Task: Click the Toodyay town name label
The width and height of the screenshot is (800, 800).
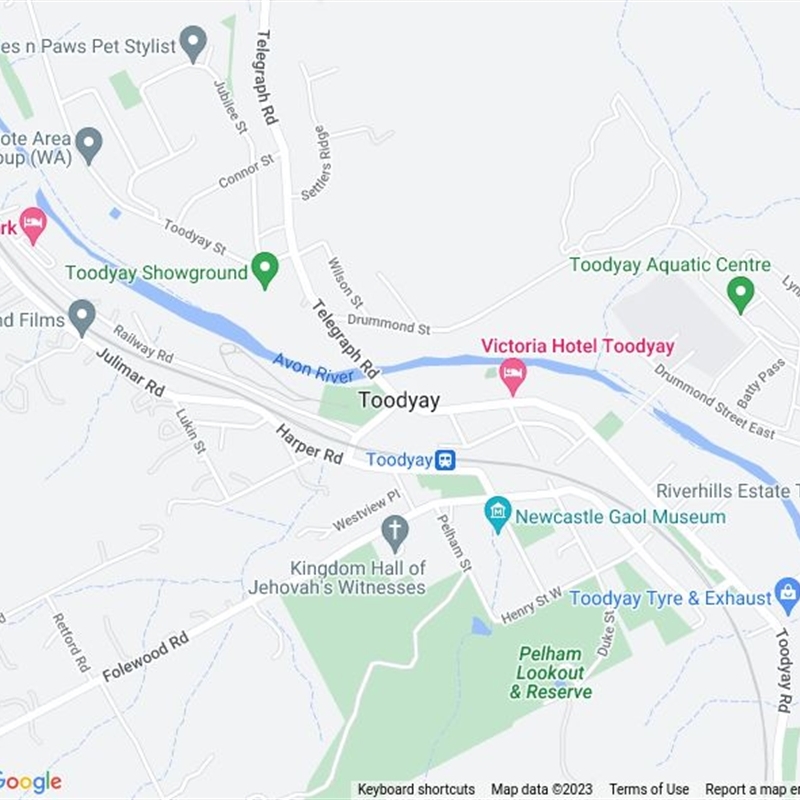Action: tap(399, 400)
